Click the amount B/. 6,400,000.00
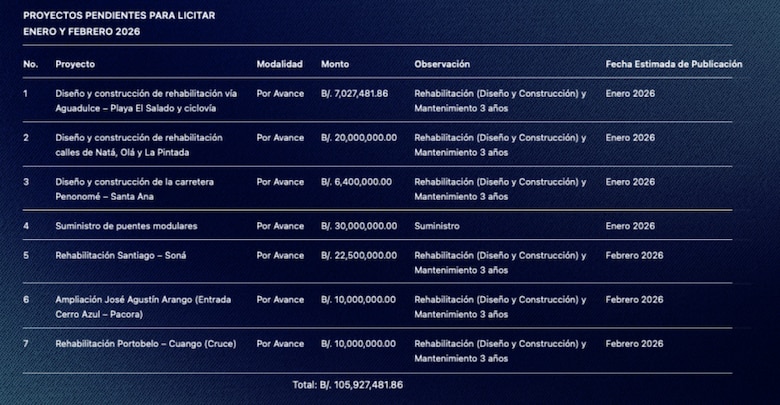Image resolution: width=780 pixels, height=405 pixels. click(x=356, y=182)
